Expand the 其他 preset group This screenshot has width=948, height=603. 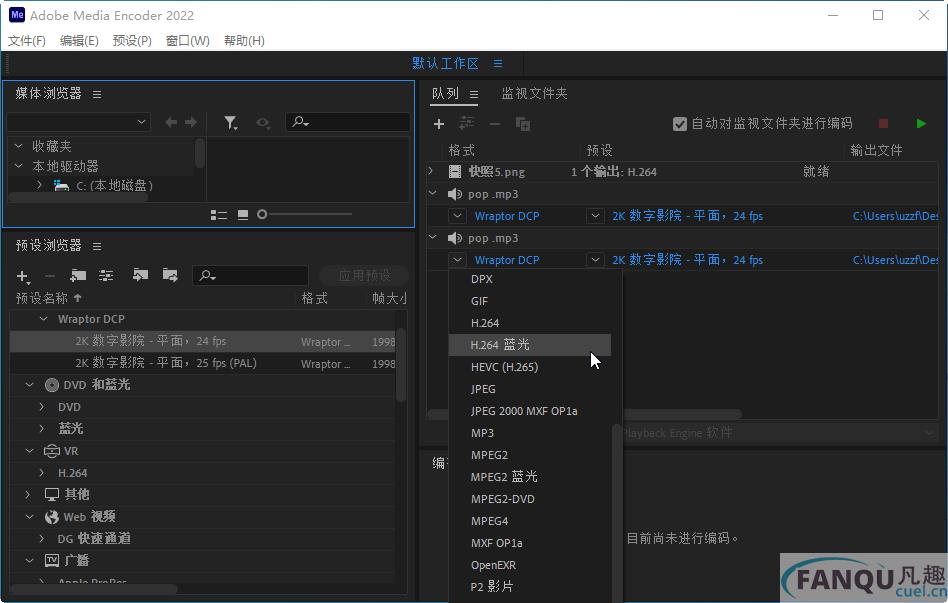tap(28, 495)
